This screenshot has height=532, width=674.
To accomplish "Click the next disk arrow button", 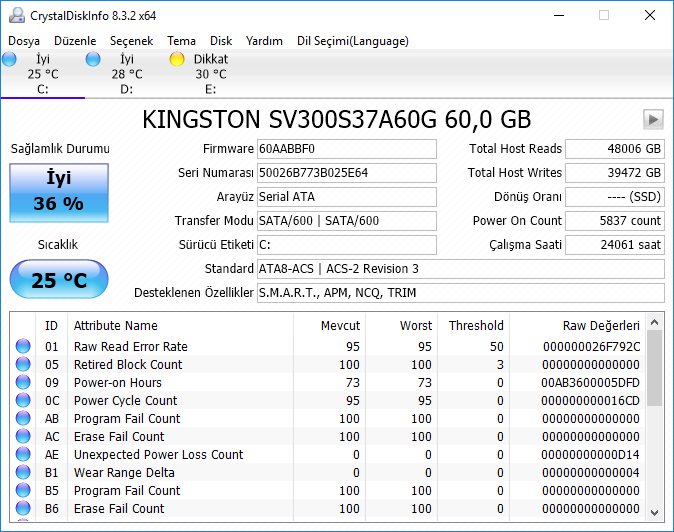I will tap(653, 119).
